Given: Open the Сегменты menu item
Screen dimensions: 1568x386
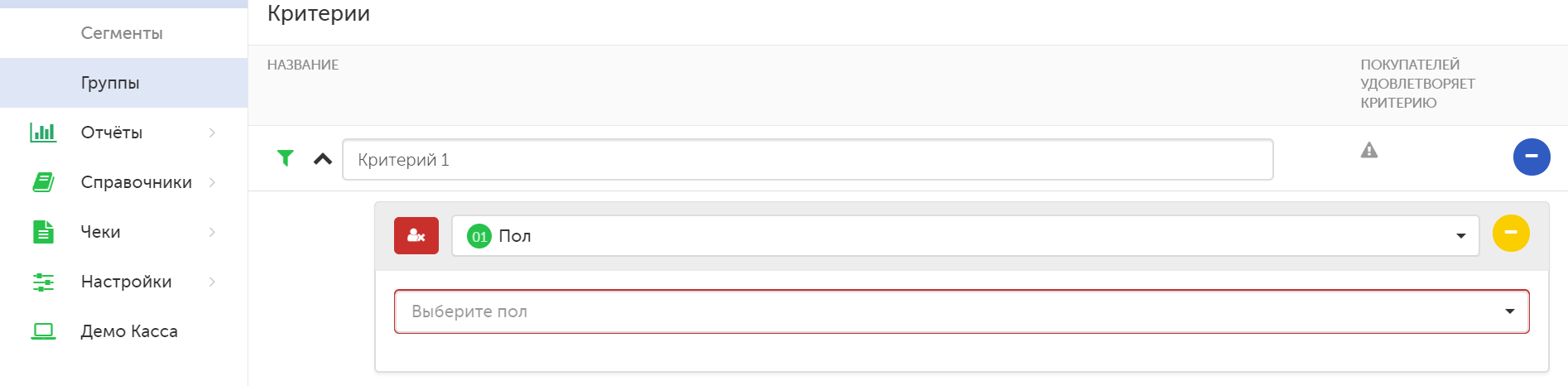Looking at the screenshot, I should [x=122, y=33].
